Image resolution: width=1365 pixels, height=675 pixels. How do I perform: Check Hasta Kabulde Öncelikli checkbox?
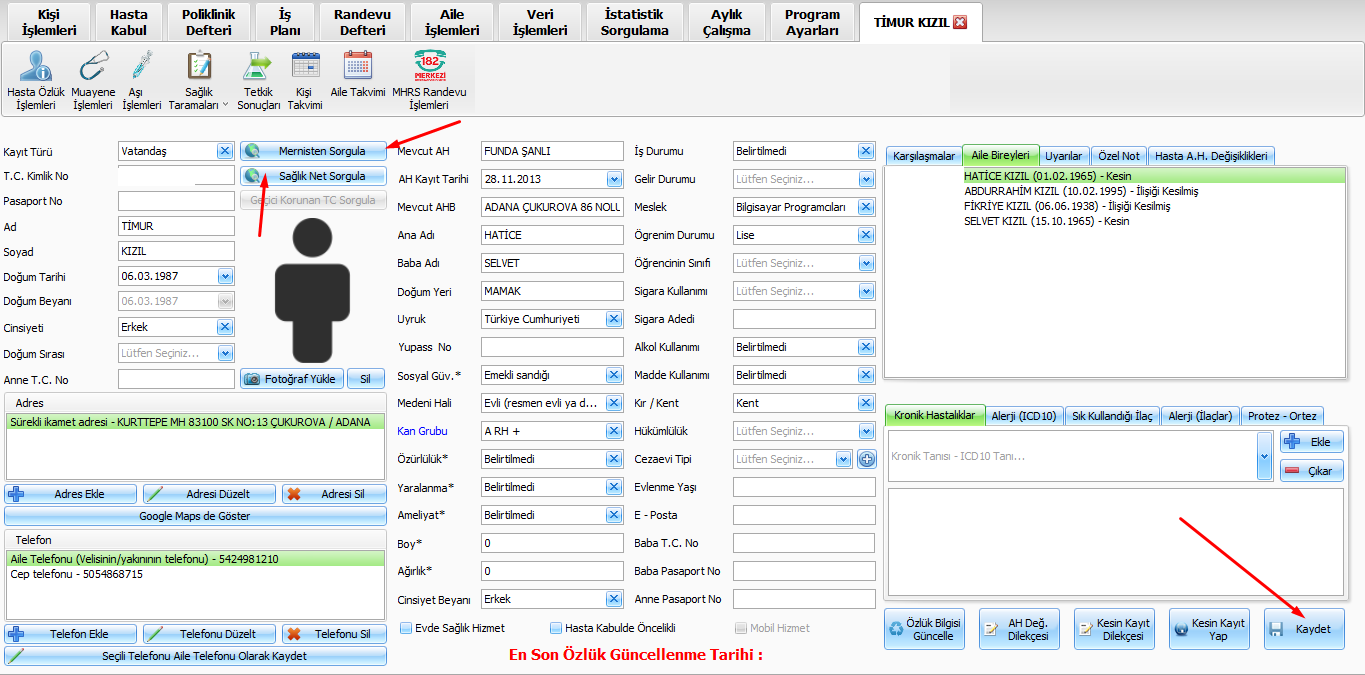[556, 628]
